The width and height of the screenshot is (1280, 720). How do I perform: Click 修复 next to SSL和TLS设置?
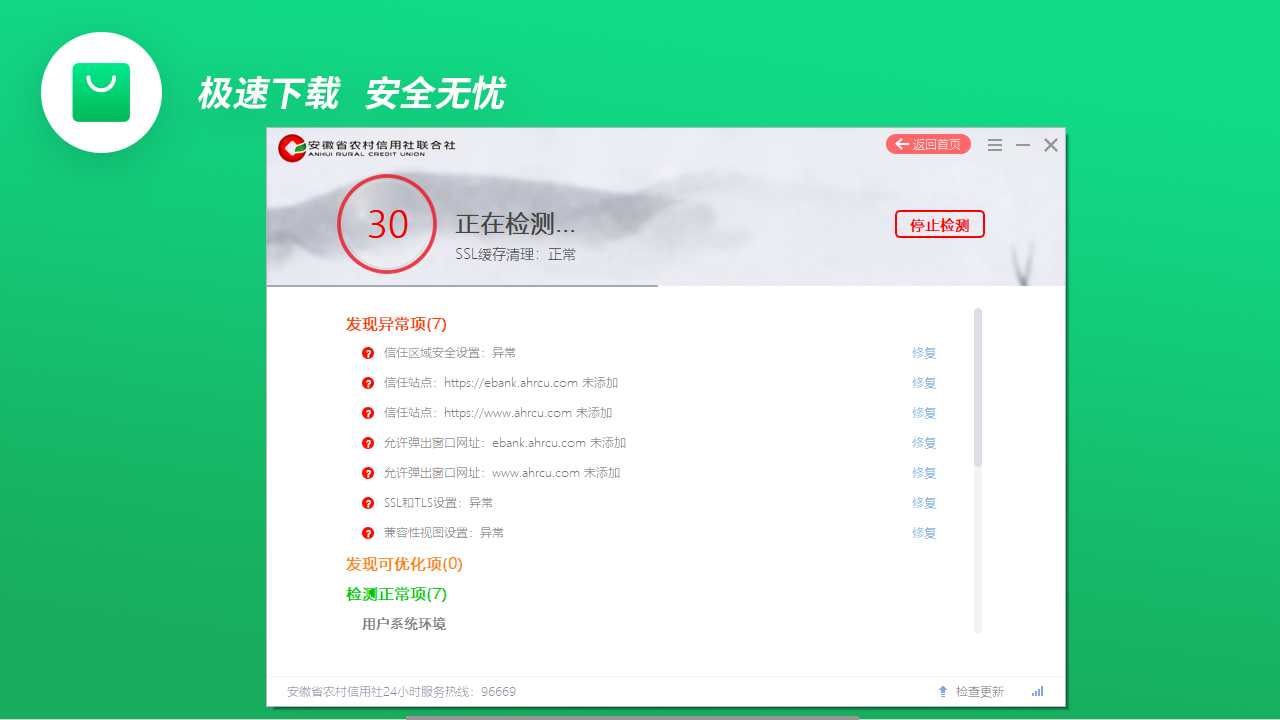tap(923, 503)
